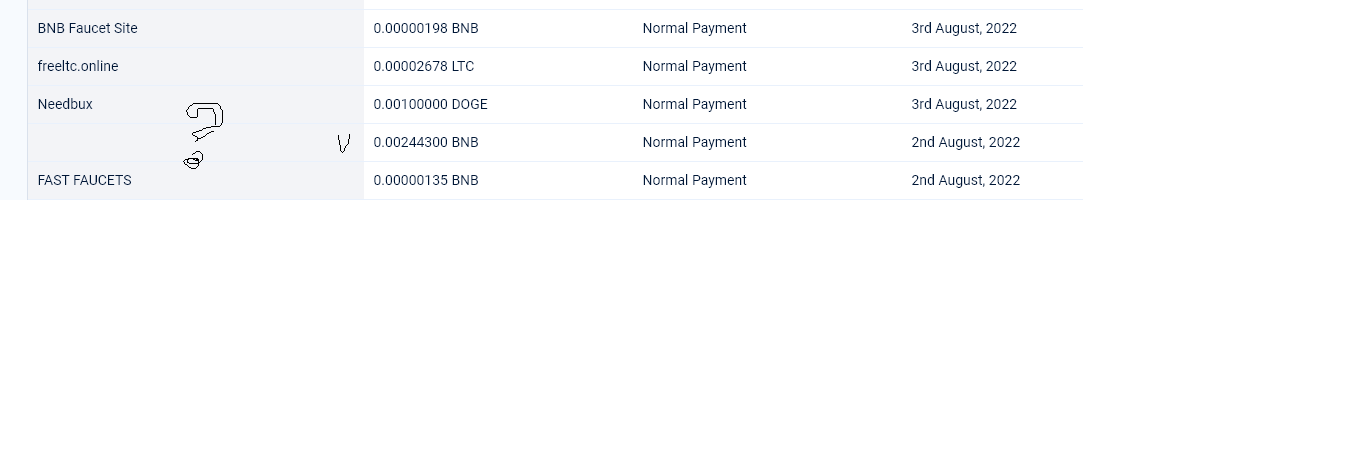
Task: Click Normal Payment in the Needbux row
Action: (x=695, y=104)
